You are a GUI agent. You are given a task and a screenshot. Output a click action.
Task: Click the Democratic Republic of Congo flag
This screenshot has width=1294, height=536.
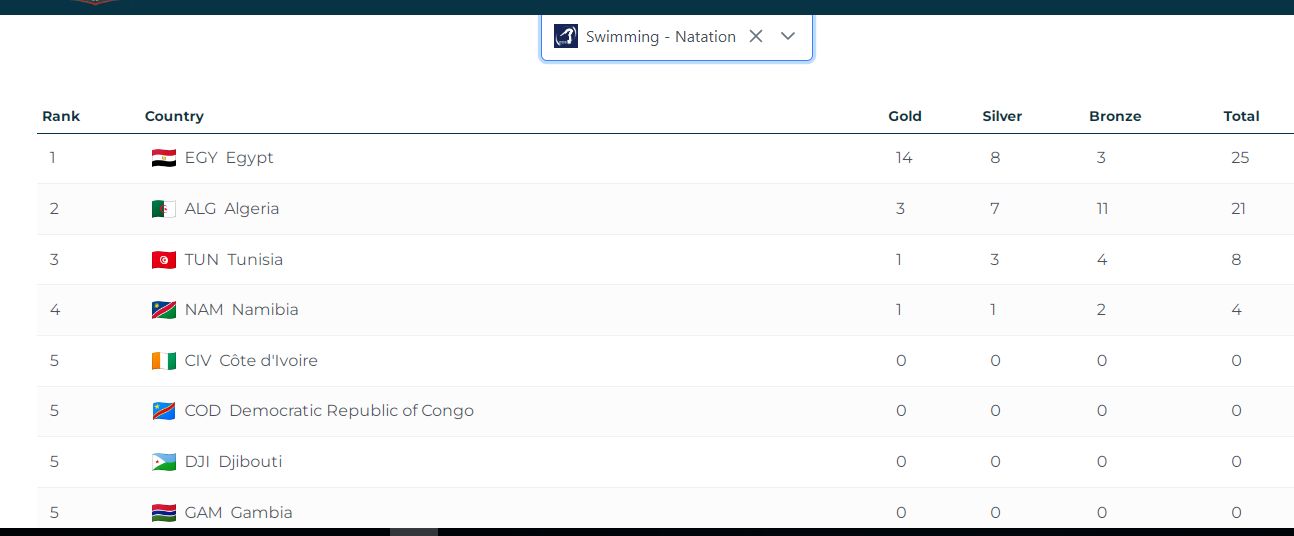164,411
